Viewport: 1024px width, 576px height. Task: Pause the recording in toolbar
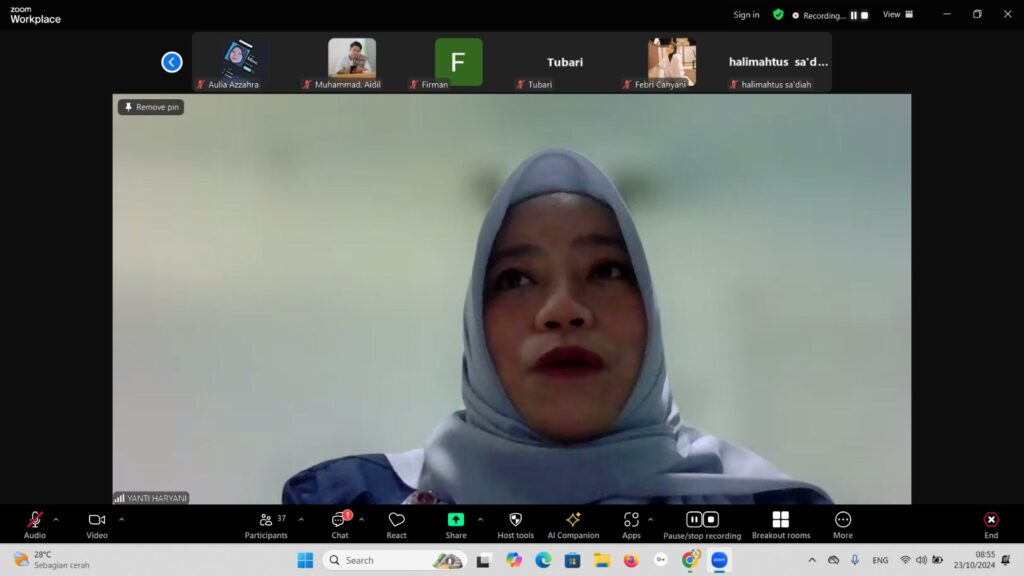[x=693, y=520]
